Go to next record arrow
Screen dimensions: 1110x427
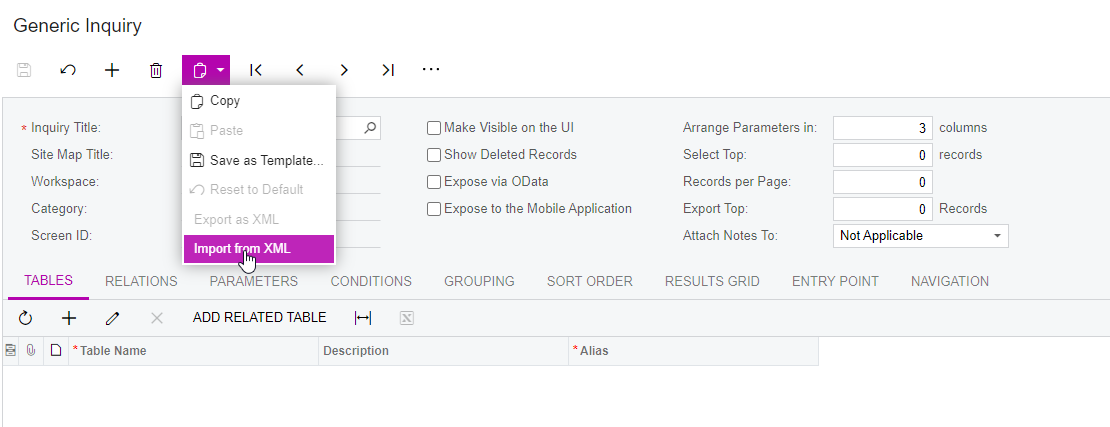tap(344, 70)
